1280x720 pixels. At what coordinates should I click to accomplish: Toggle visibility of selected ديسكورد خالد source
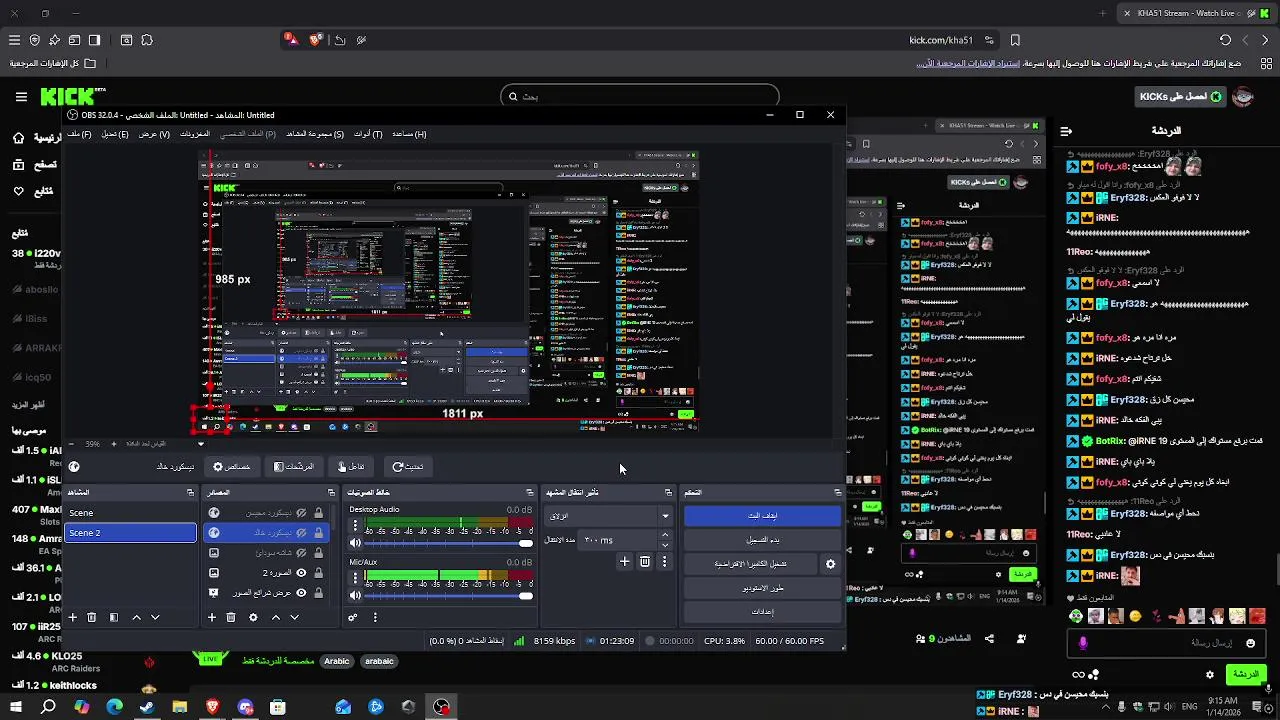point(301,533)
